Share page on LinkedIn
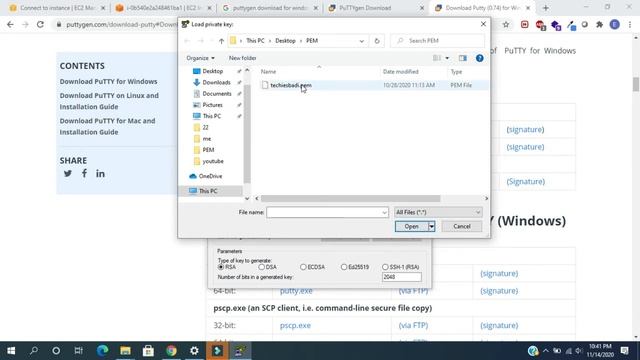The image size is (640, 360). click(x=100, y=173)
